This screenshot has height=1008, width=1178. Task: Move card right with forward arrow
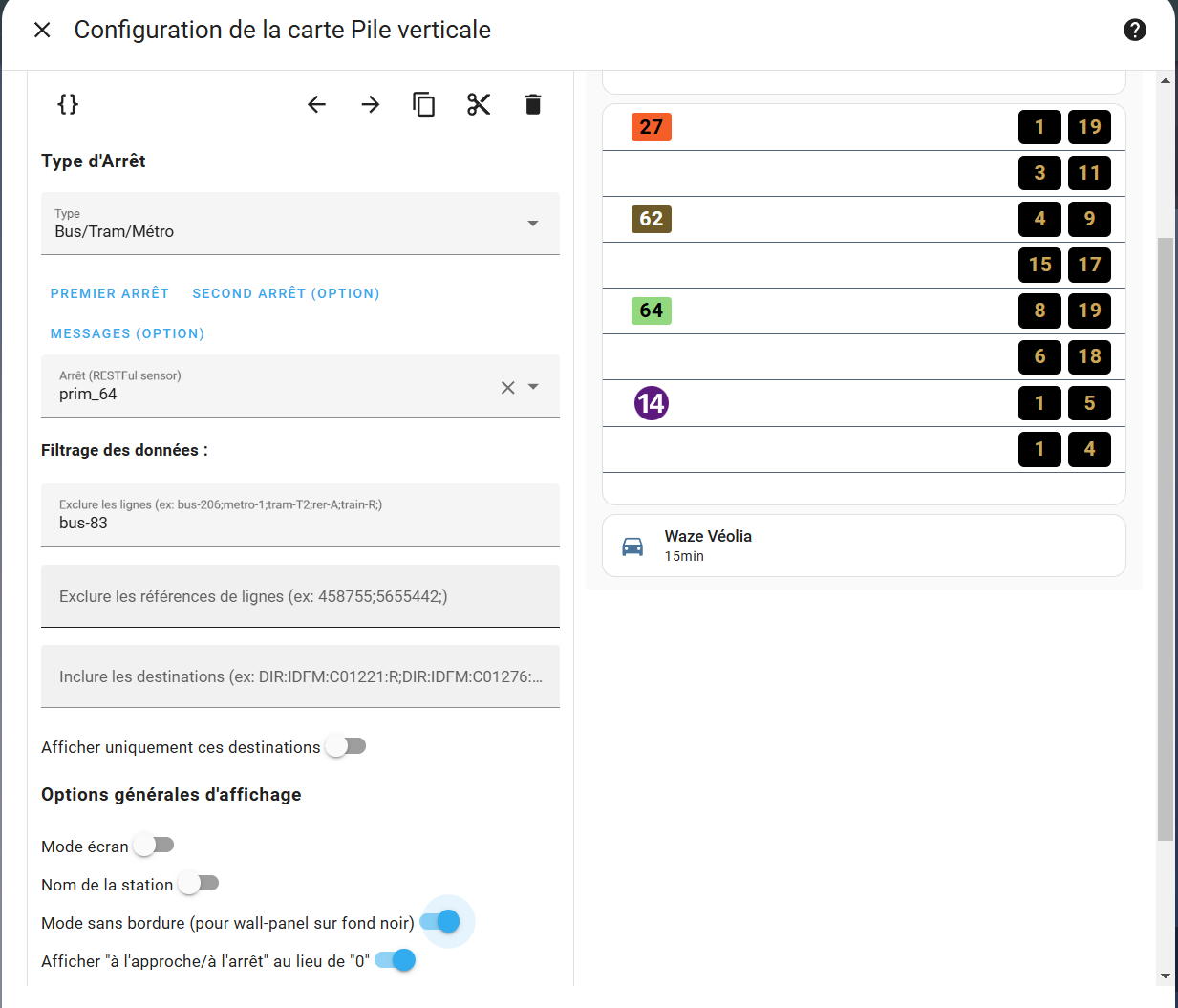coord(371,104)
